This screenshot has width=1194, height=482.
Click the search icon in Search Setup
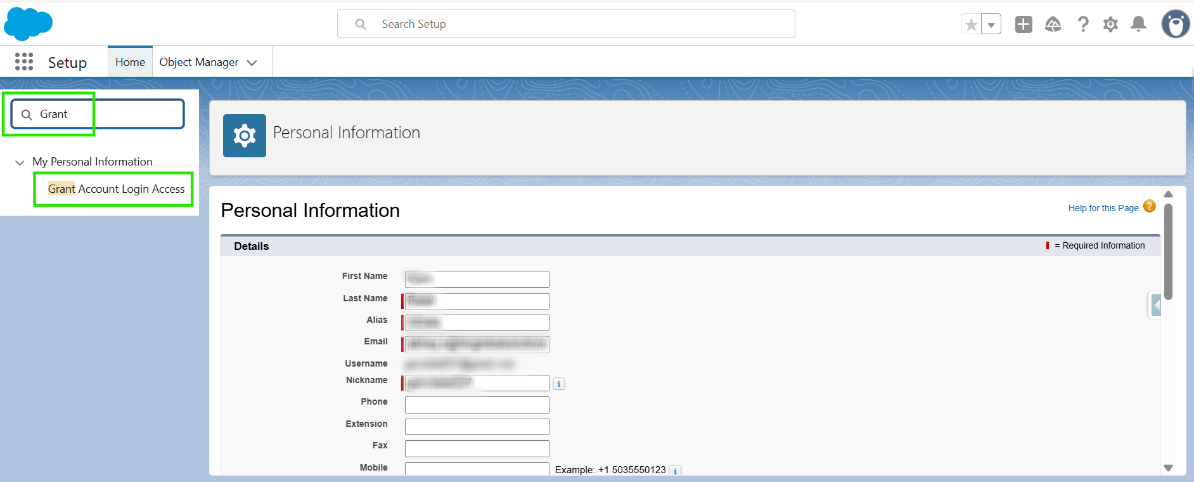tap(361, 24)
